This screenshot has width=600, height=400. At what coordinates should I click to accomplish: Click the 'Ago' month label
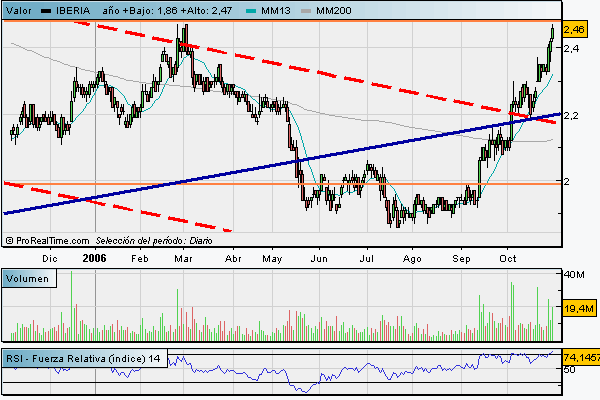[412, 259]
